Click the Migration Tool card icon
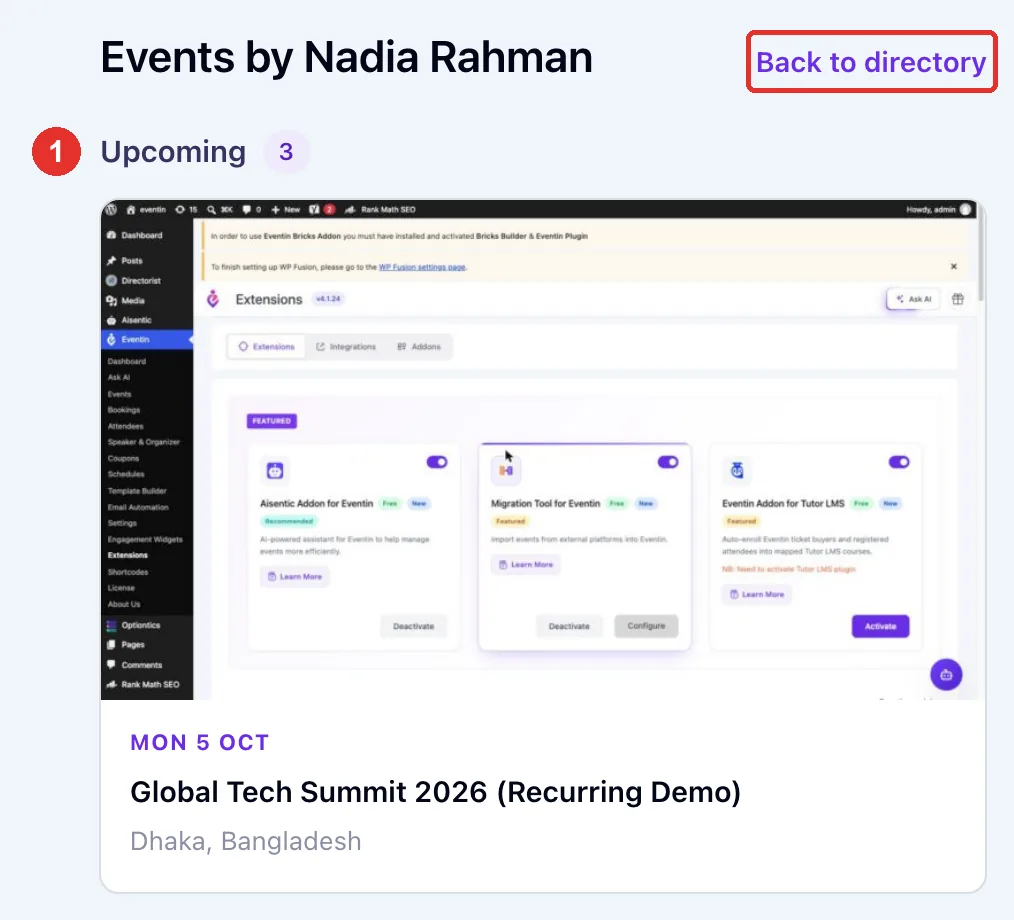Screen dimensions: 1014x920 (506, 471)
